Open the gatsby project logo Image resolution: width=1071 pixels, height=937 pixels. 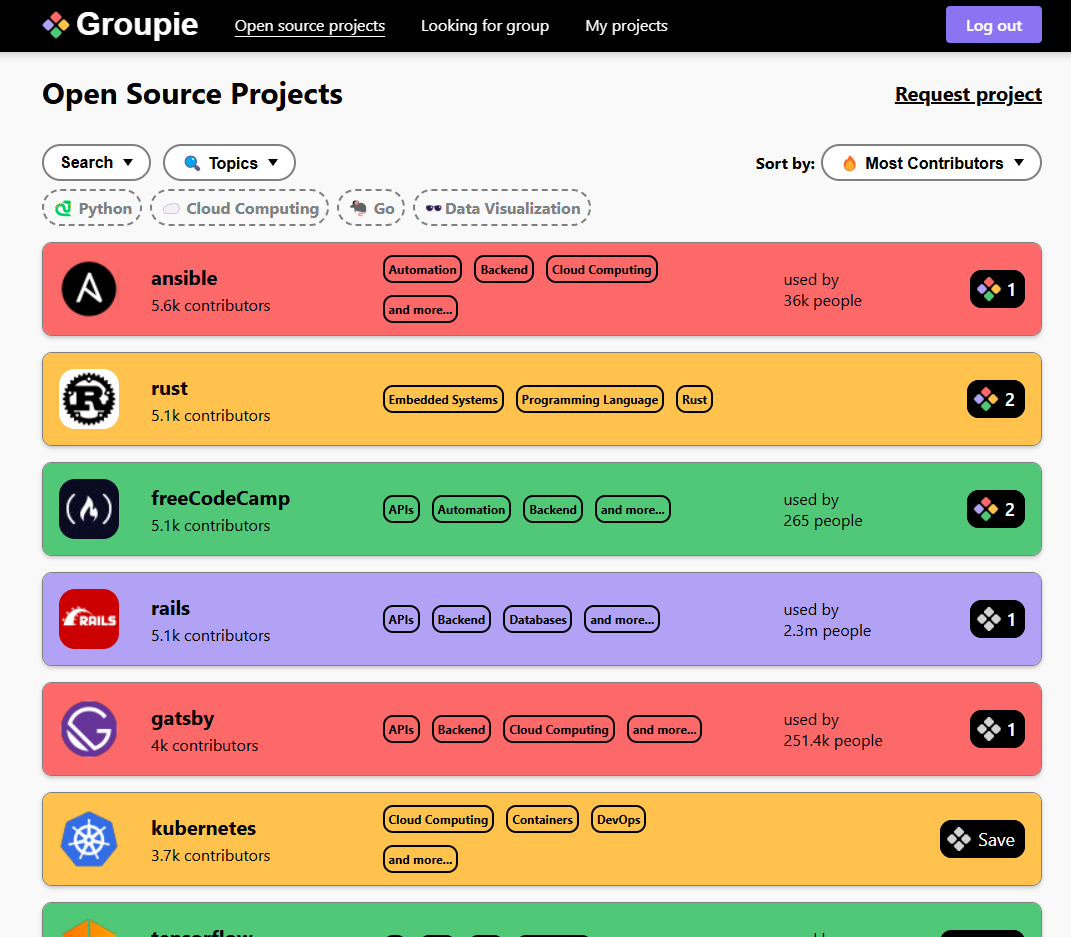(x=89, y=729)
